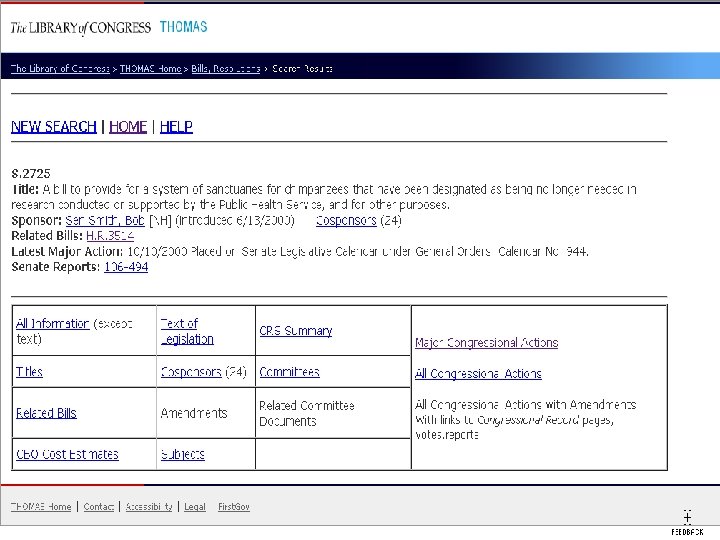
Task: Open Senate Report 106-494
Action: 126,267
